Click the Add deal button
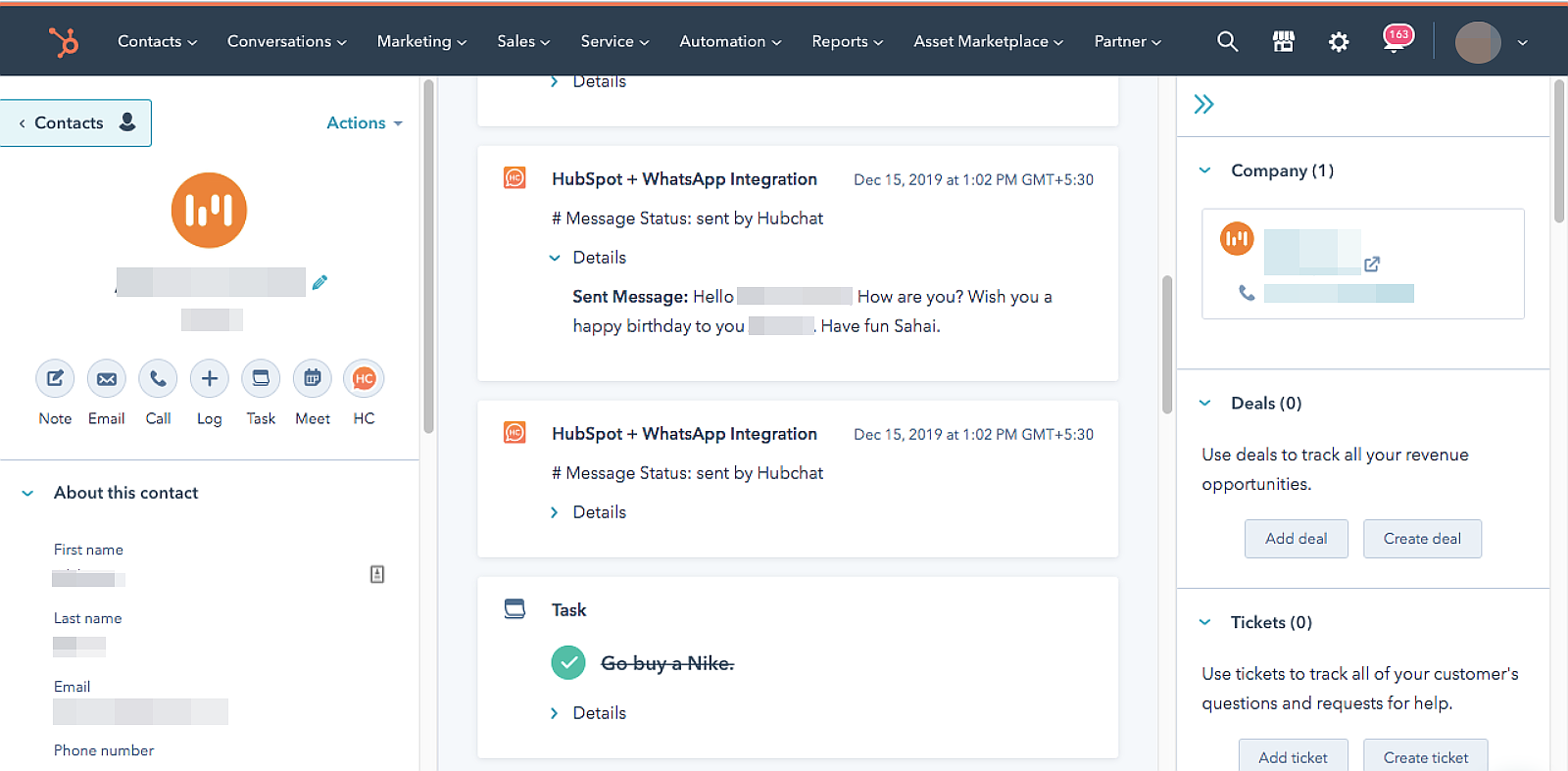The height and width of the screenshot is (771, 1568). tap(1297, 539)
